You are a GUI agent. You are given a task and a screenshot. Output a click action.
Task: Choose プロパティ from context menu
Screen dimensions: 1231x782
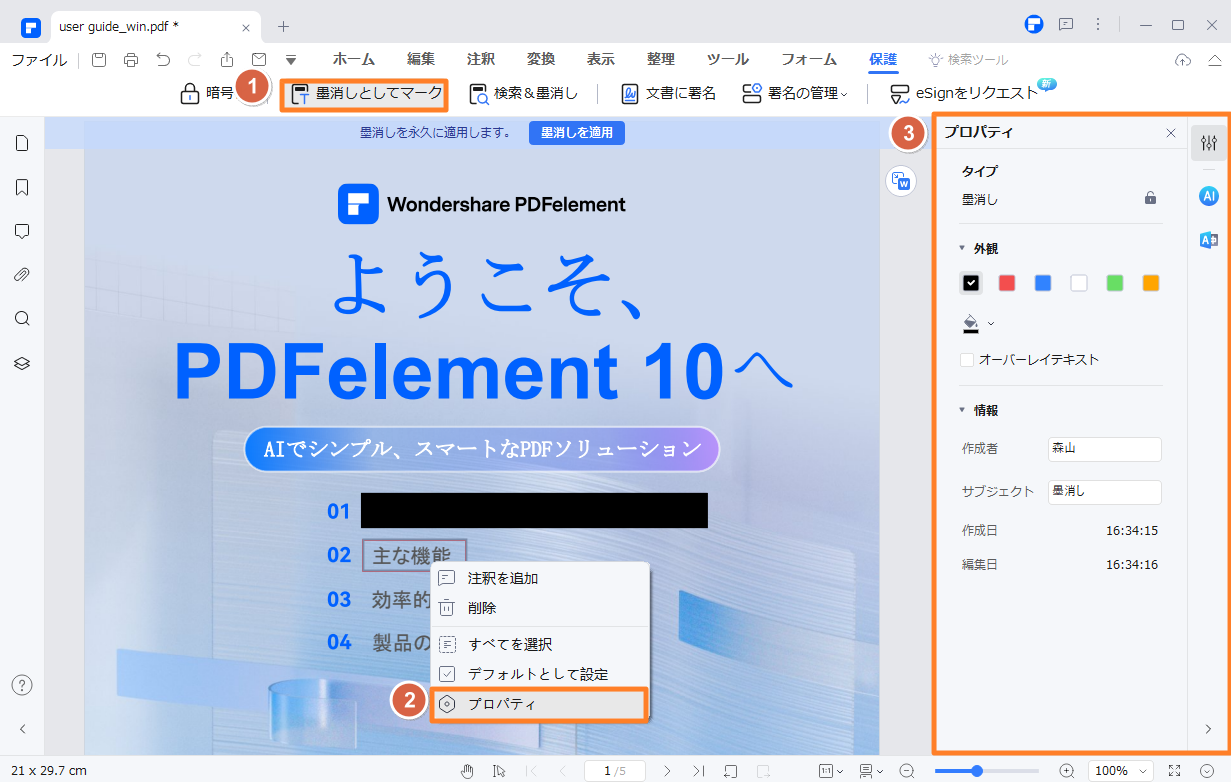tap(540, 704)
